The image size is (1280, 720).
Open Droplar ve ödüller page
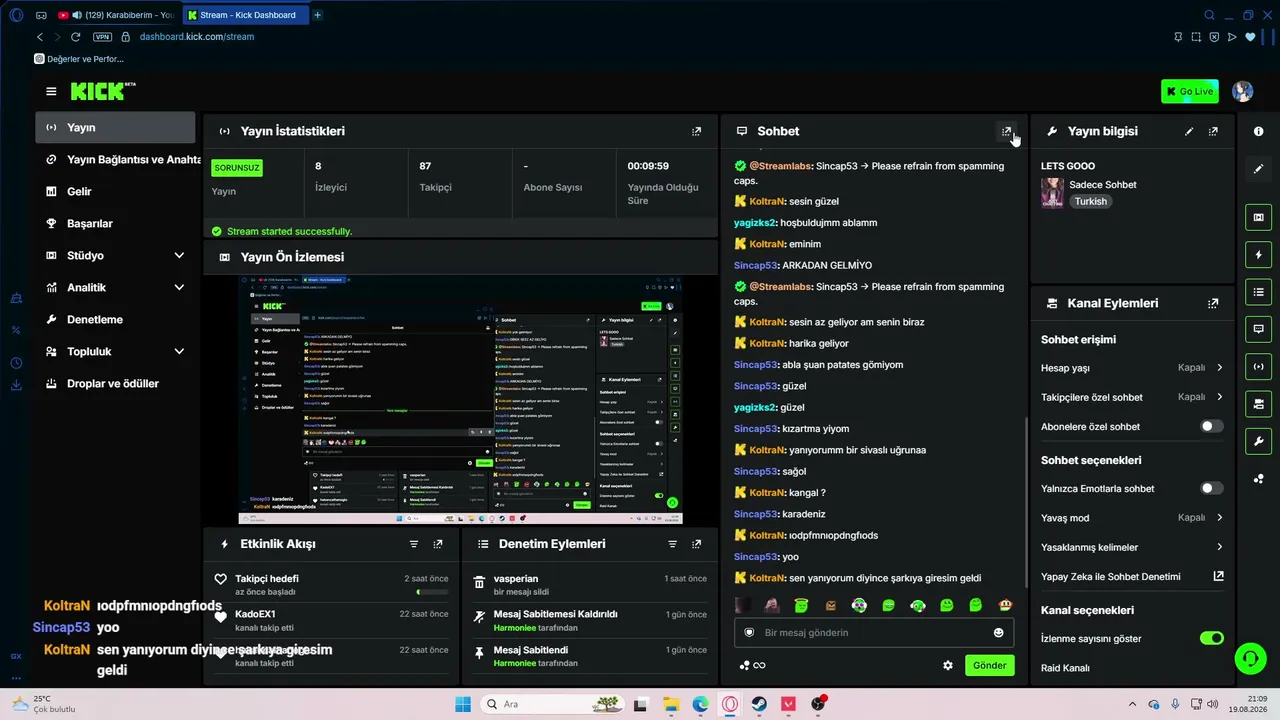116,383
